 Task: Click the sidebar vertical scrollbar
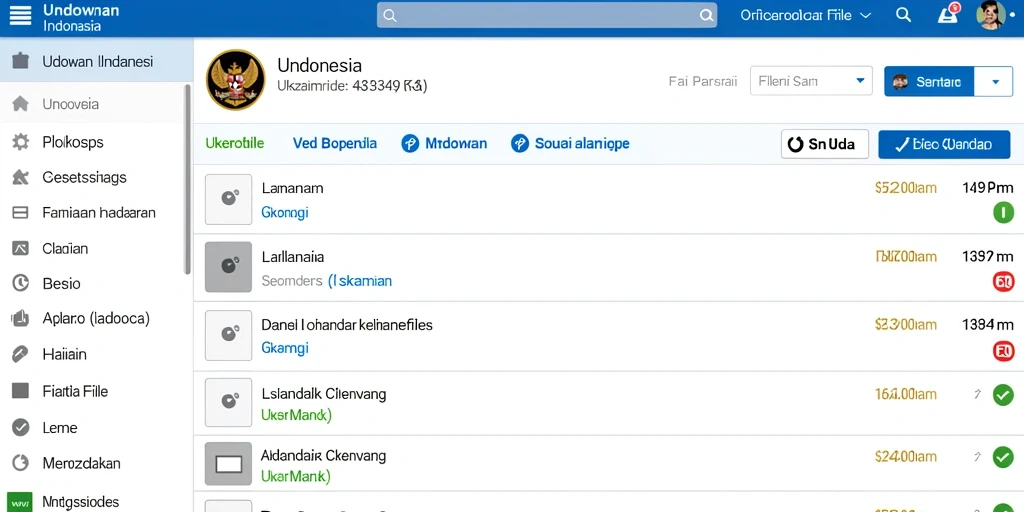point(188,180)
